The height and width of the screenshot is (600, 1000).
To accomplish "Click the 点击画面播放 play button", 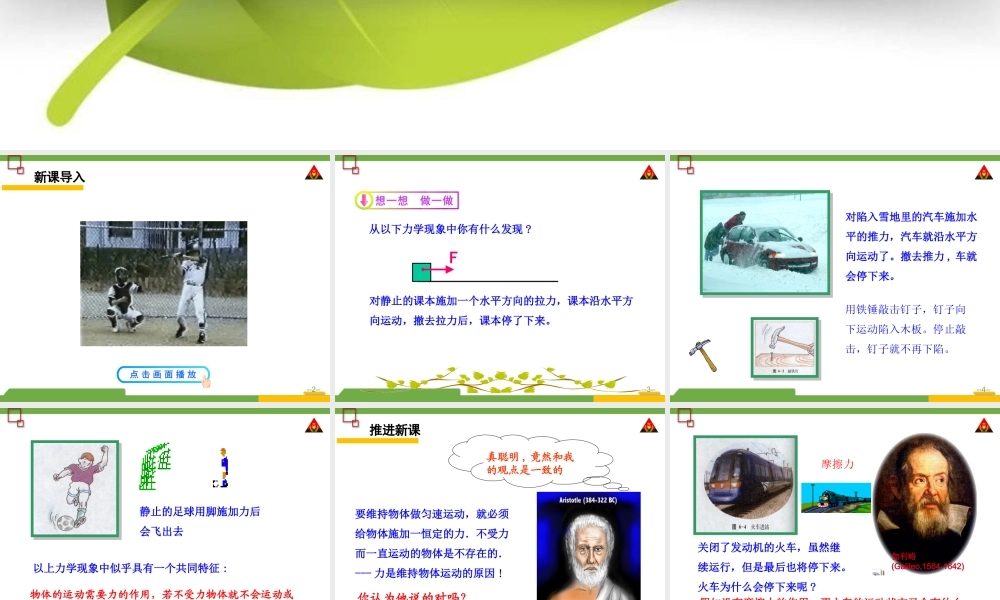I will 163,374.
